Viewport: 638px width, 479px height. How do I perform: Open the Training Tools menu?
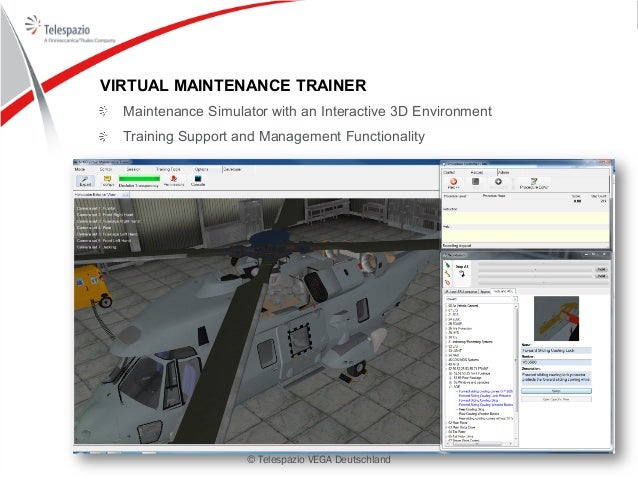coord(168,169)
